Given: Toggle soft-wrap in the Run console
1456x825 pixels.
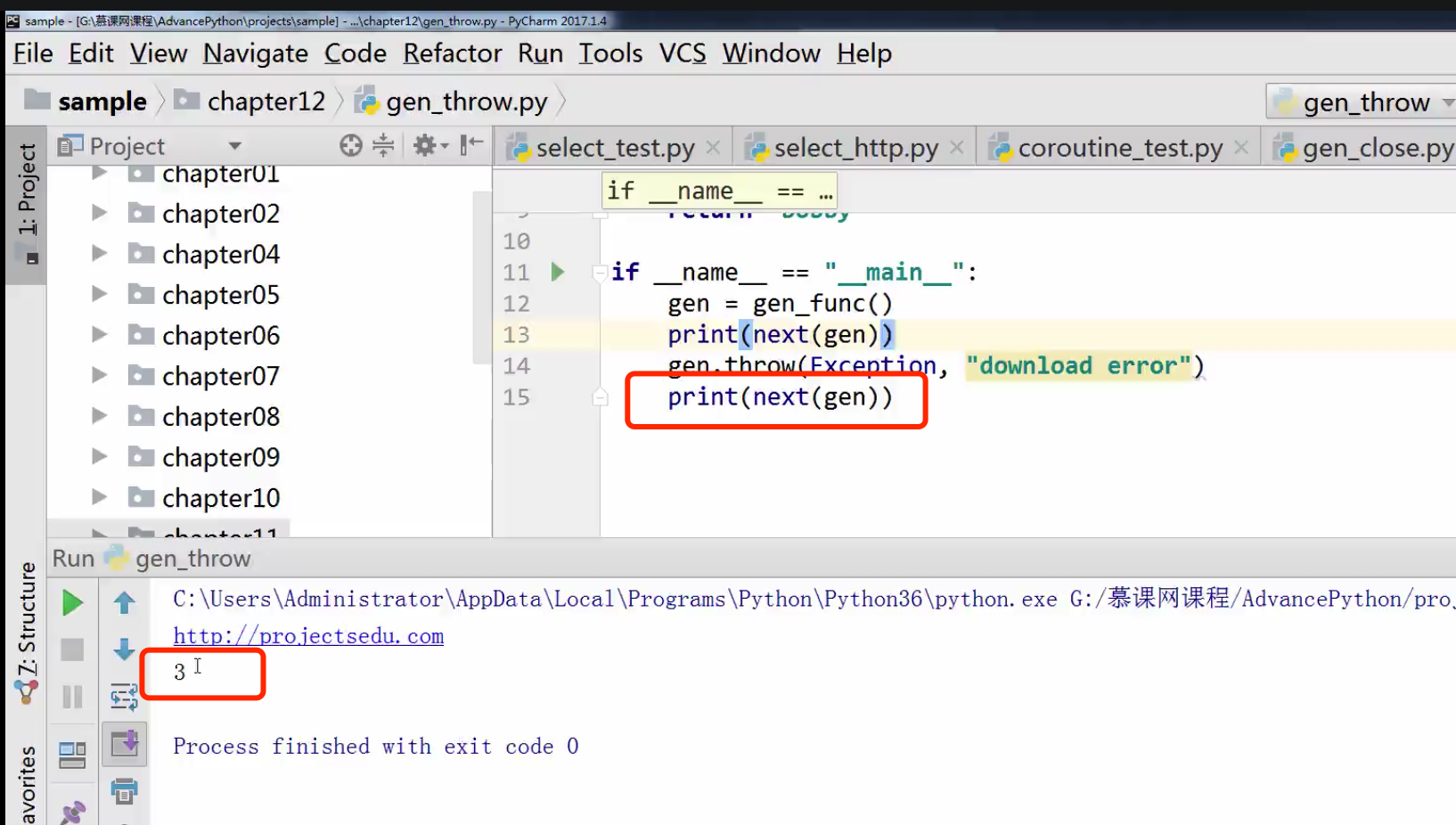Looking at the screenshot, I should tap(125, 697).
